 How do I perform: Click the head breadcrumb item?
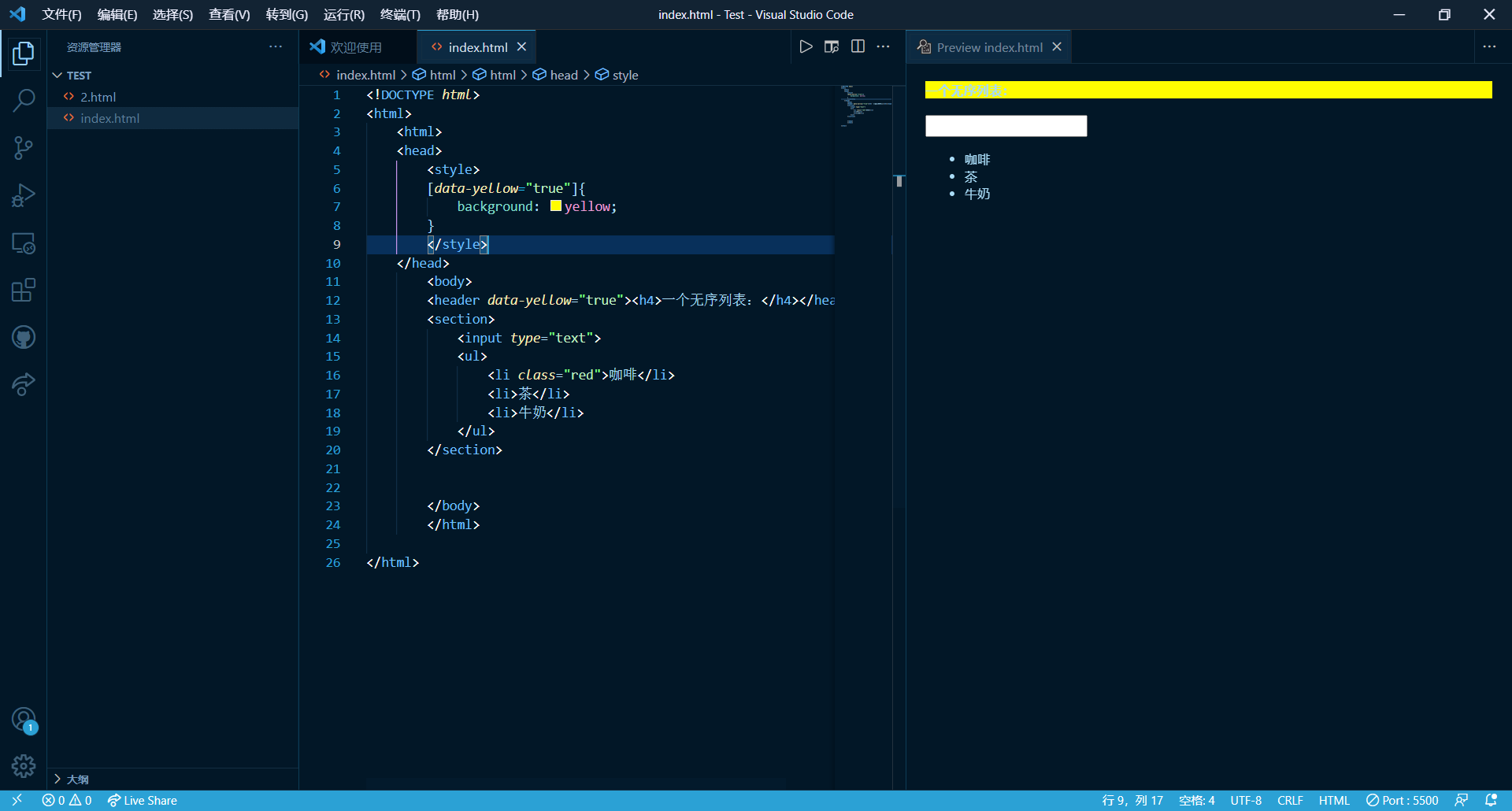point(556,75)
